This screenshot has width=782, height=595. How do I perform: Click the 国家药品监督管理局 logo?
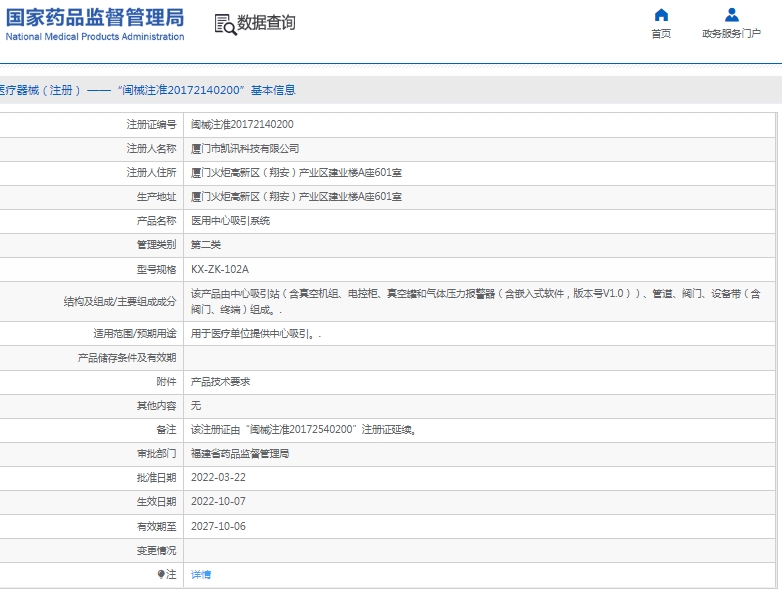tap(95, 17)
